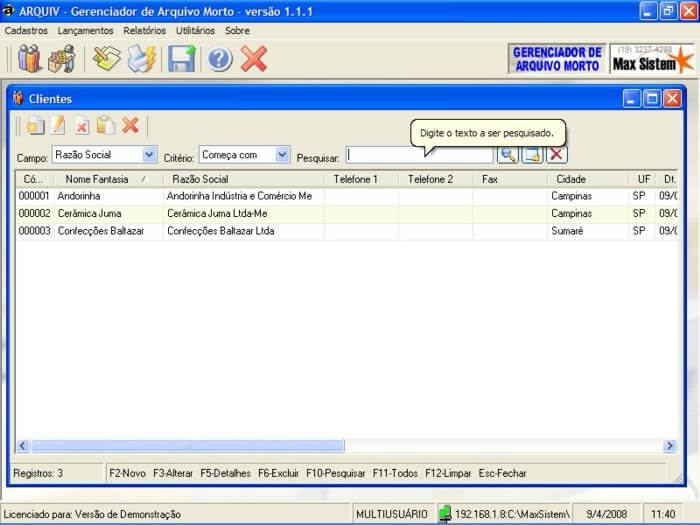700x525 pixels.
Task: Sort by Telefone 2 column header
Action: tap(435, 179)
